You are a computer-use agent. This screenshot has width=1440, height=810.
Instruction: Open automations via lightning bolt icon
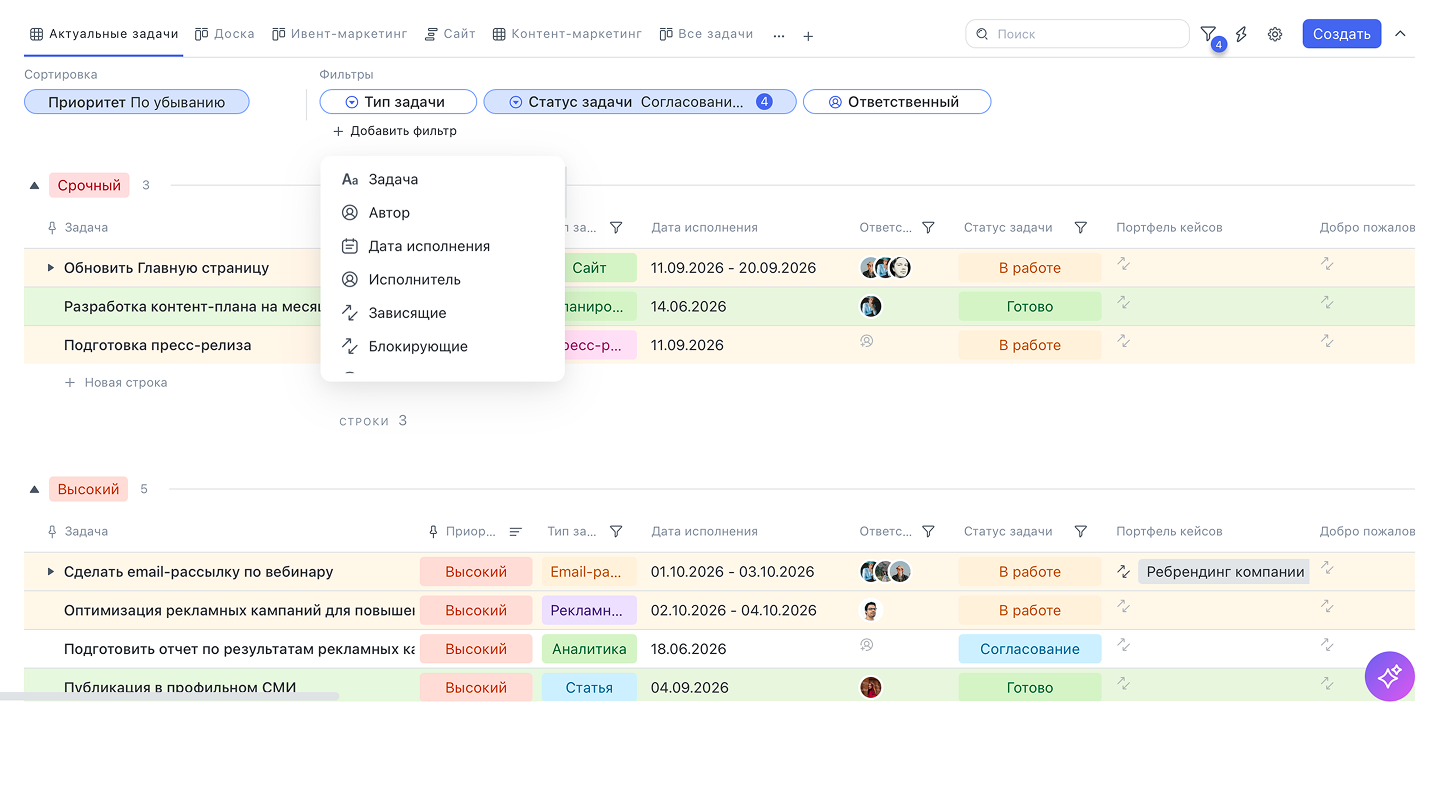[x=1241, y=34]
